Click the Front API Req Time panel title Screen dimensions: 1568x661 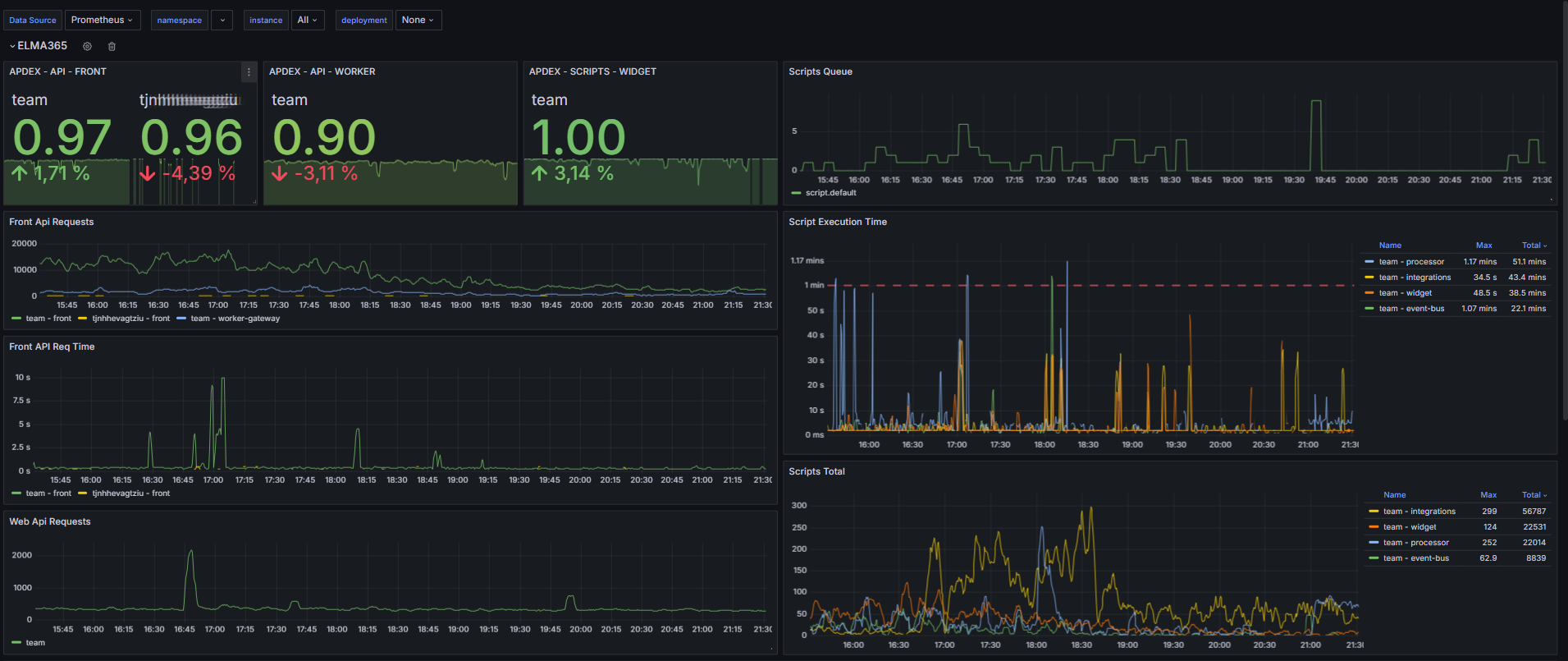pyautogui.click(x=52, y=347)
